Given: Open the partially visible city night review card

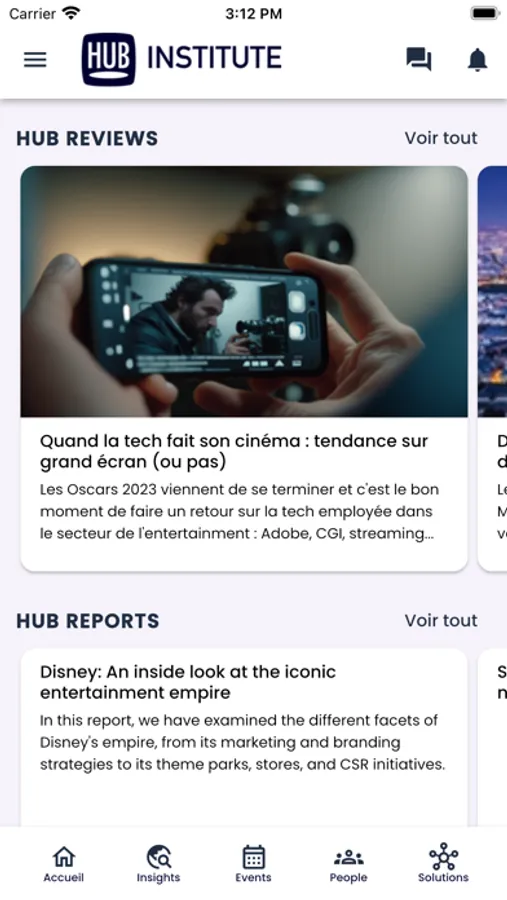Looking at the screenshot, I should 492,368.
